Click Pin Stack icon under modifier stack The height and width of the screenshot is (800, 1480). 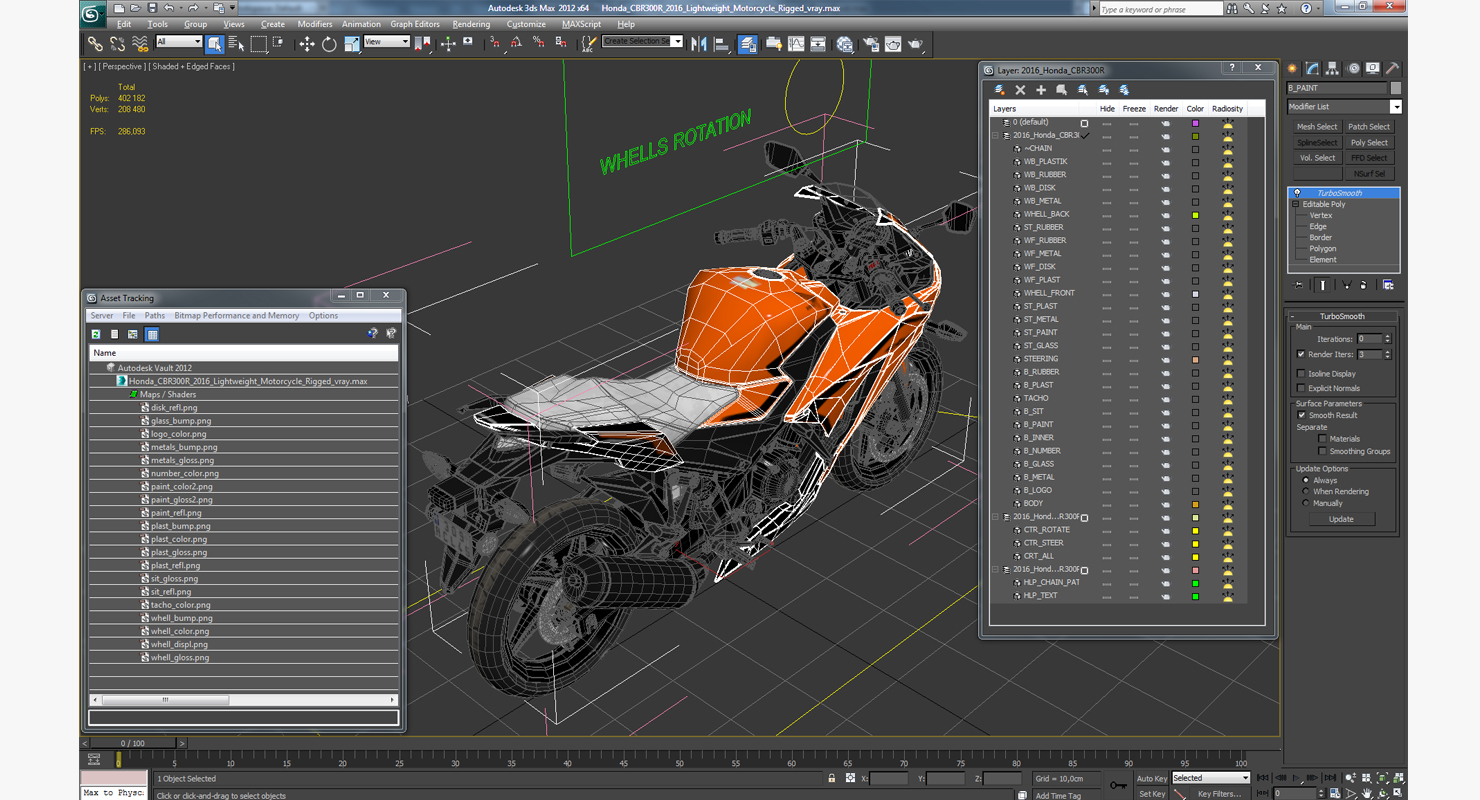1299,285
